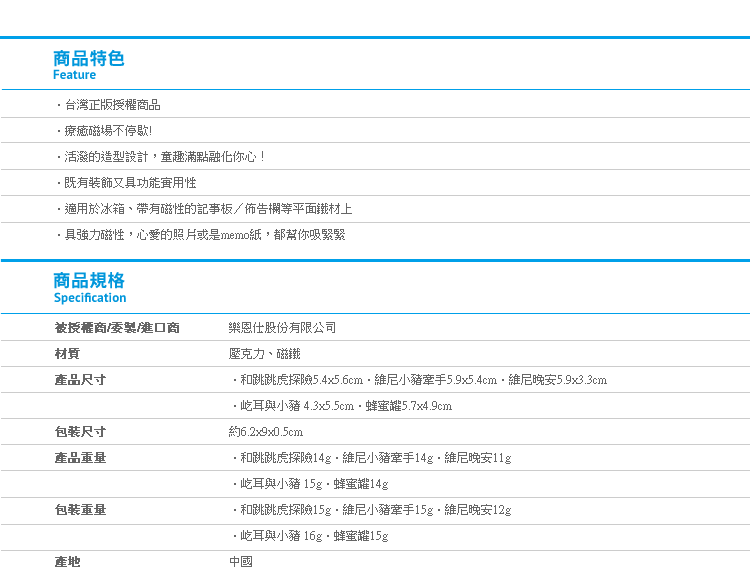Select the blue Feature subtitle text
This screenshot has height=578, width=750.
click(75, 75)
